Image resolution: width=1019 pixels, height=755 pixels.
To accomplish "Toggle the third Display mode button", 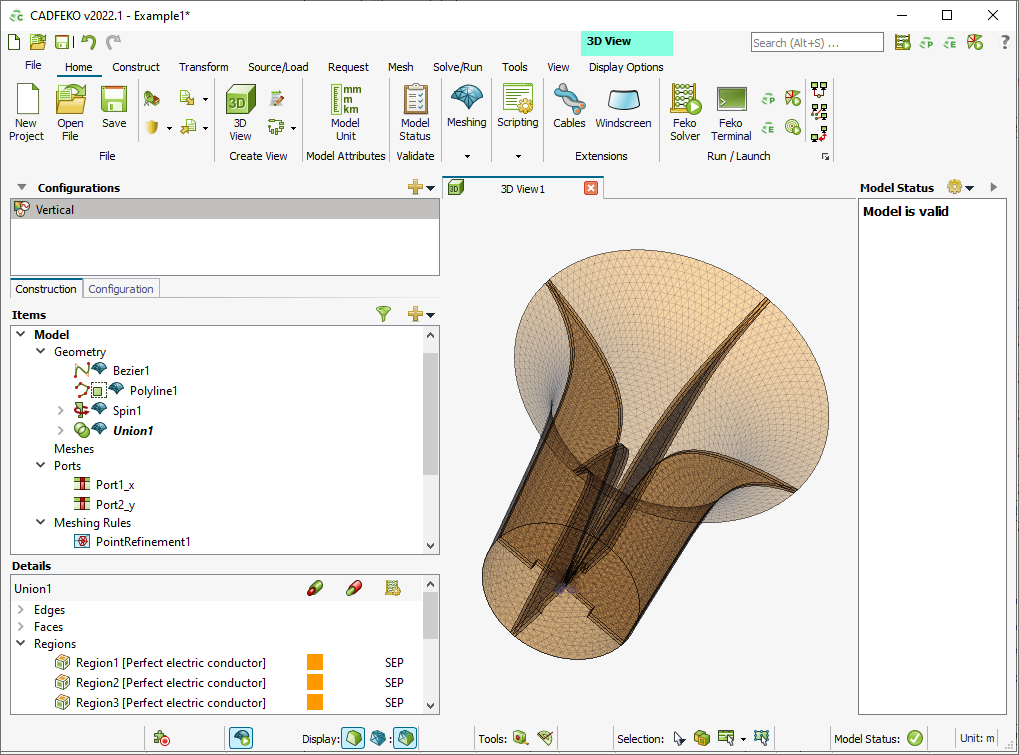I will [405, 739].
